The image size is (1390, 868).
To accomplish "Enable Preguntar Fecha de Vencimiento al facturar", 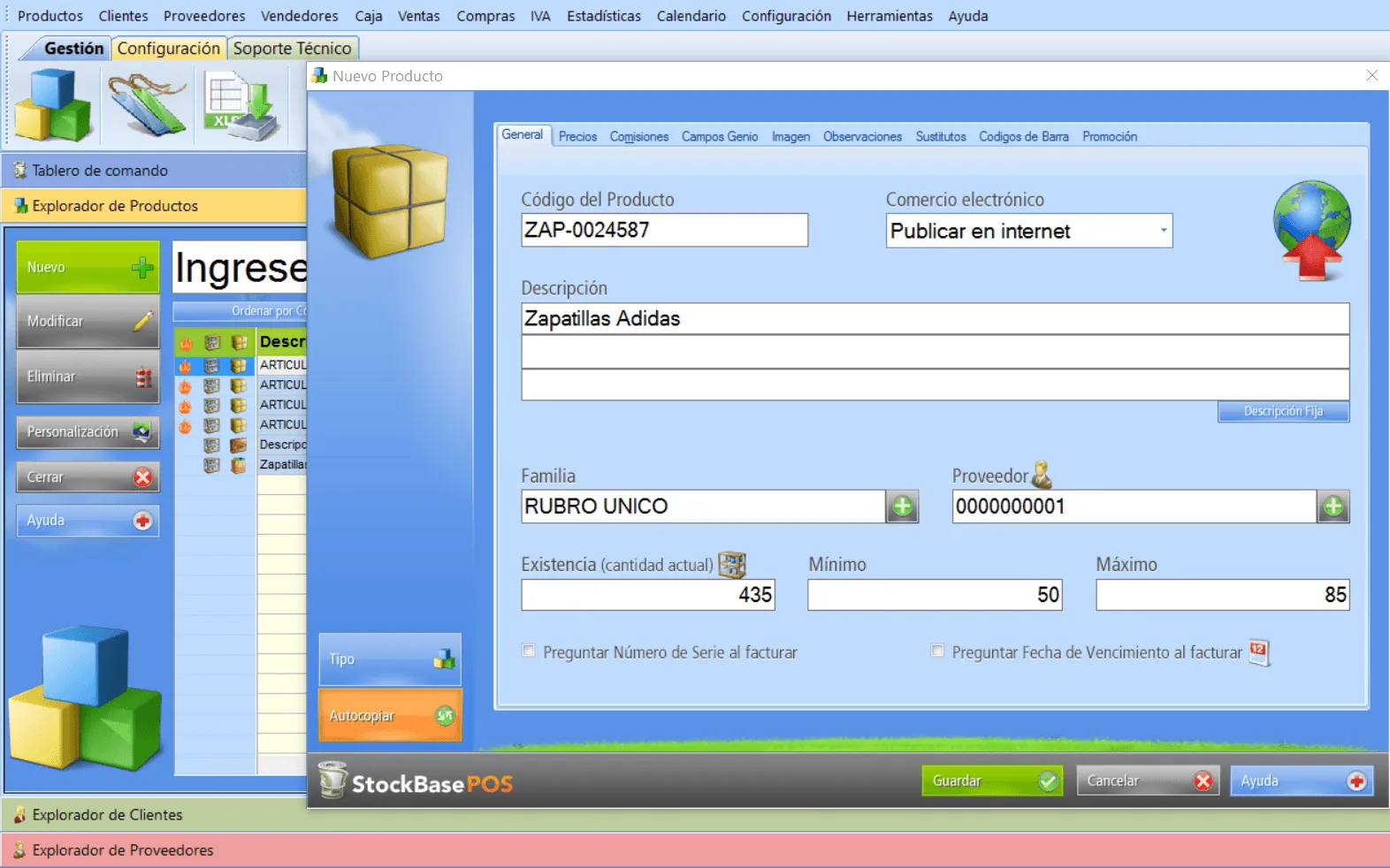I will (x=937, y=651).
